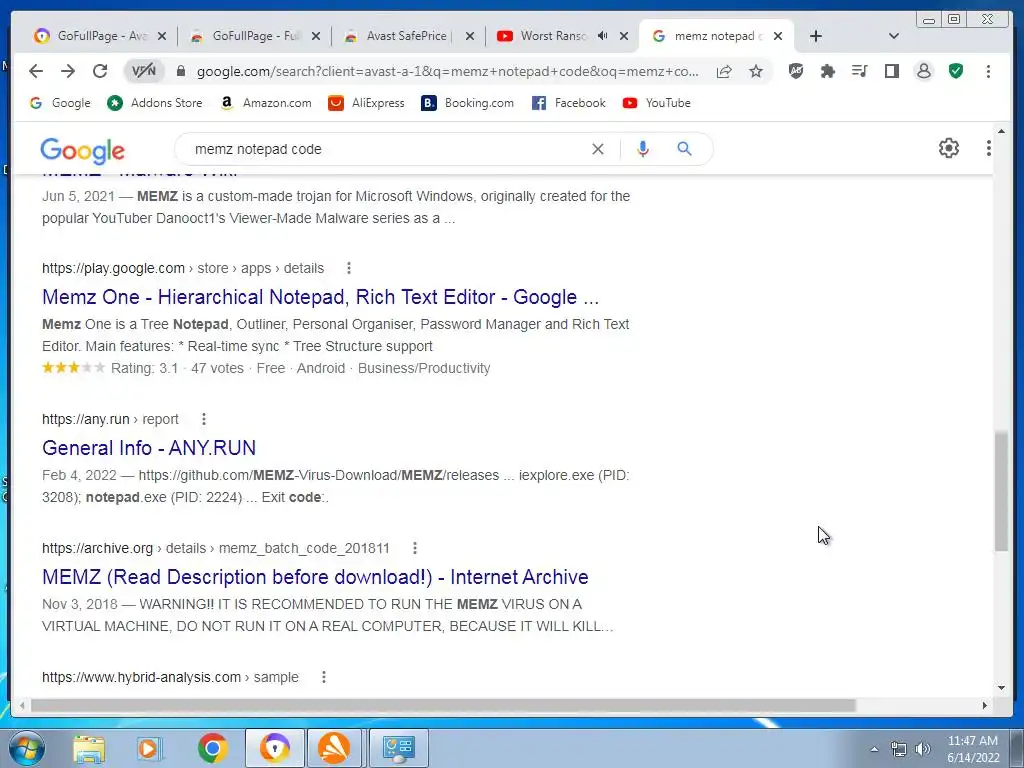Open General Info - ANY.RUN result

point(149,448)
